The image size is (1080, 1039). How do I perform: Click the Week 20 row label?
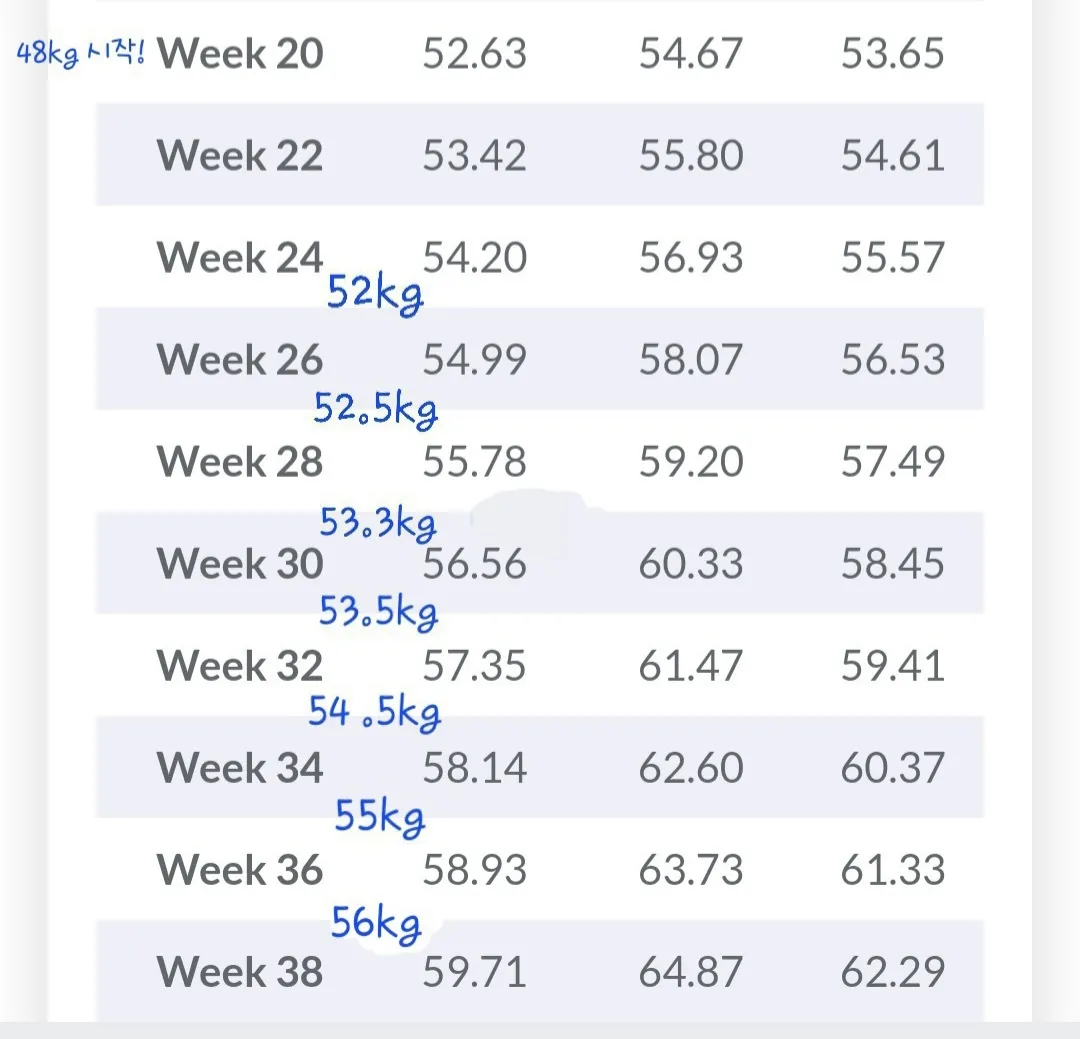click(x=240, y=53)
